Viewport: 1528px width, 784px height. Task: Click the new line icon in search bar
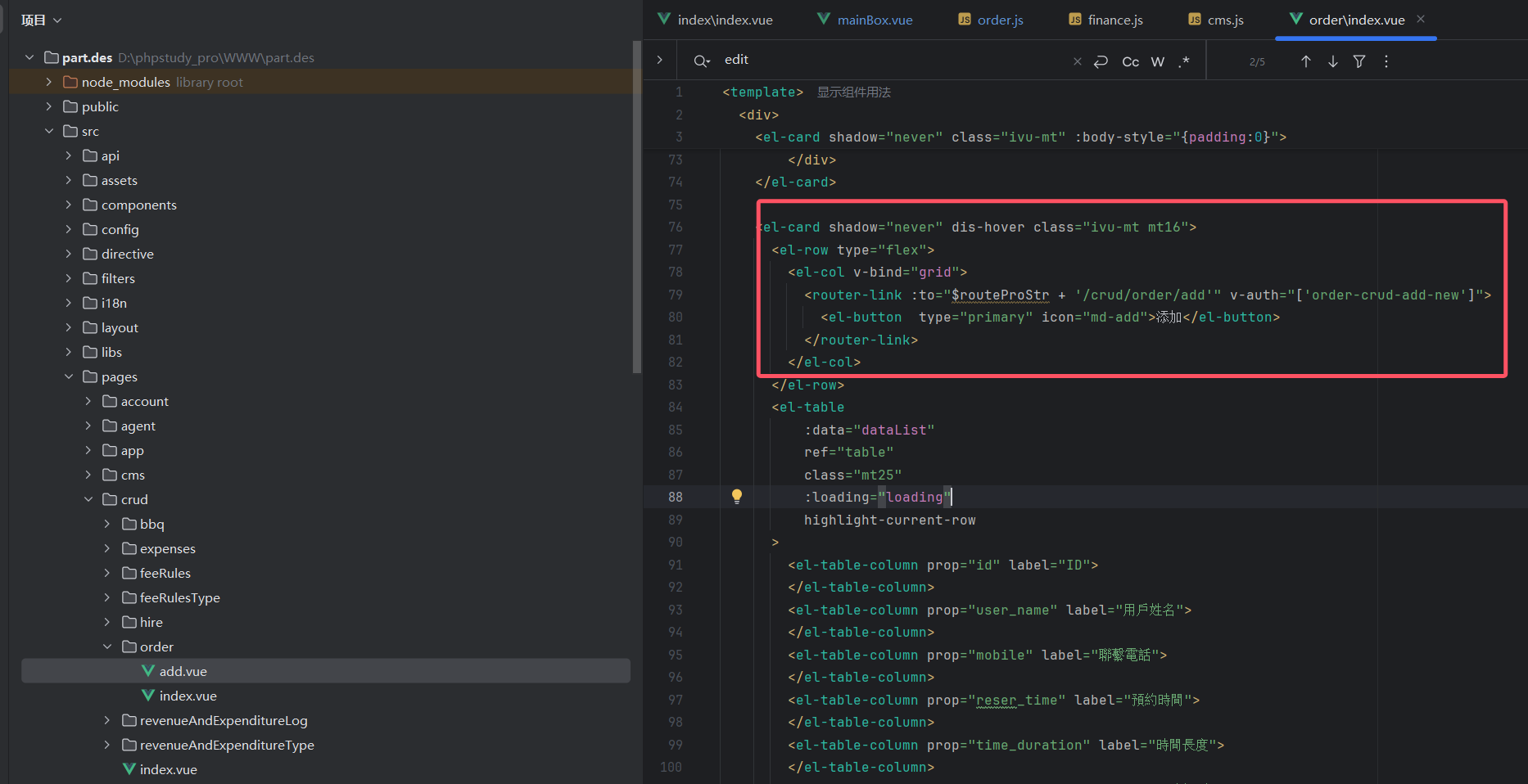pos(1101,61)
